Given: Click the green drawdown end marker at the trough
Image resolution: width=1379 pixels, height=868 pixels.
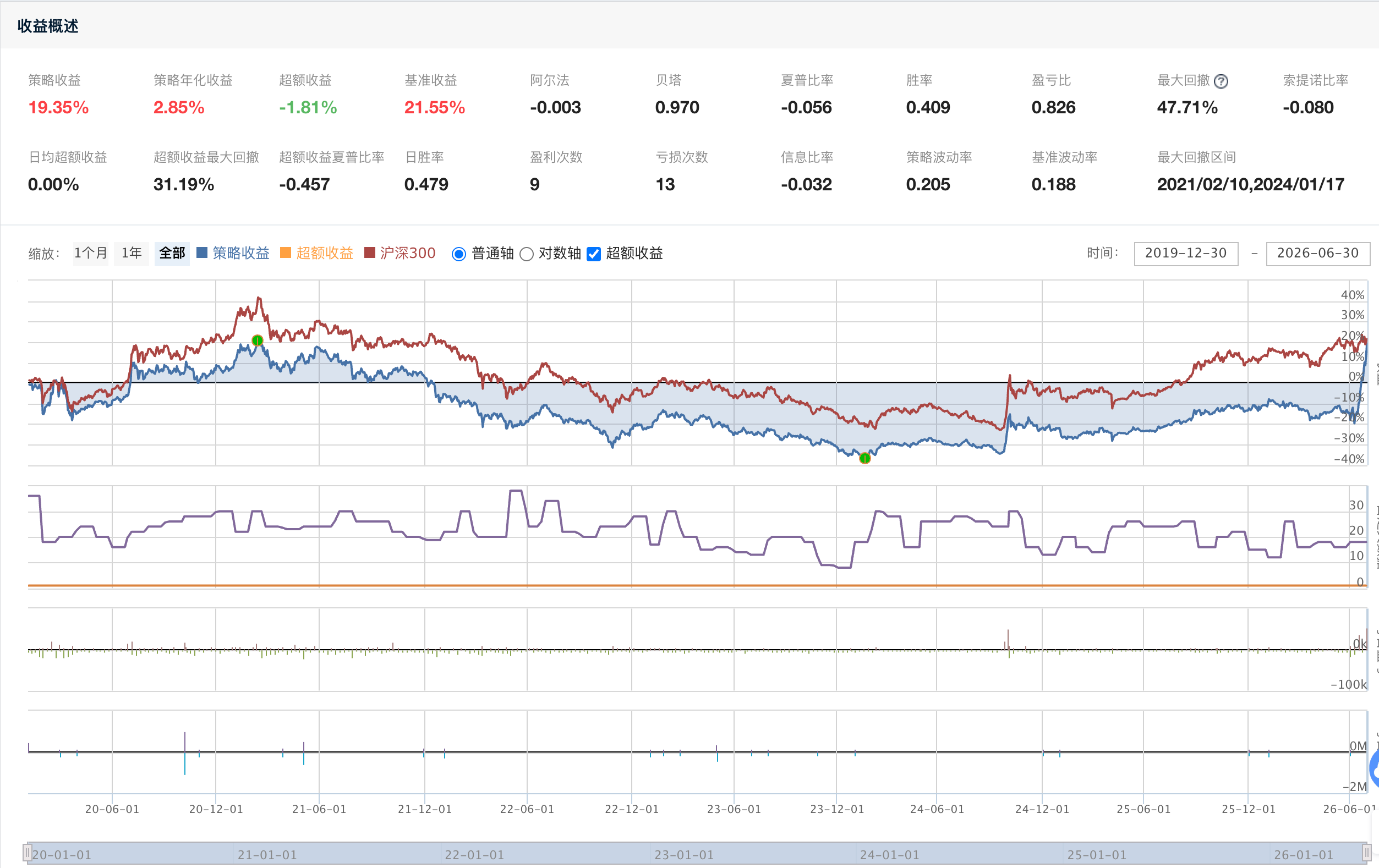Looking at the screenshot, I should 864,458.
